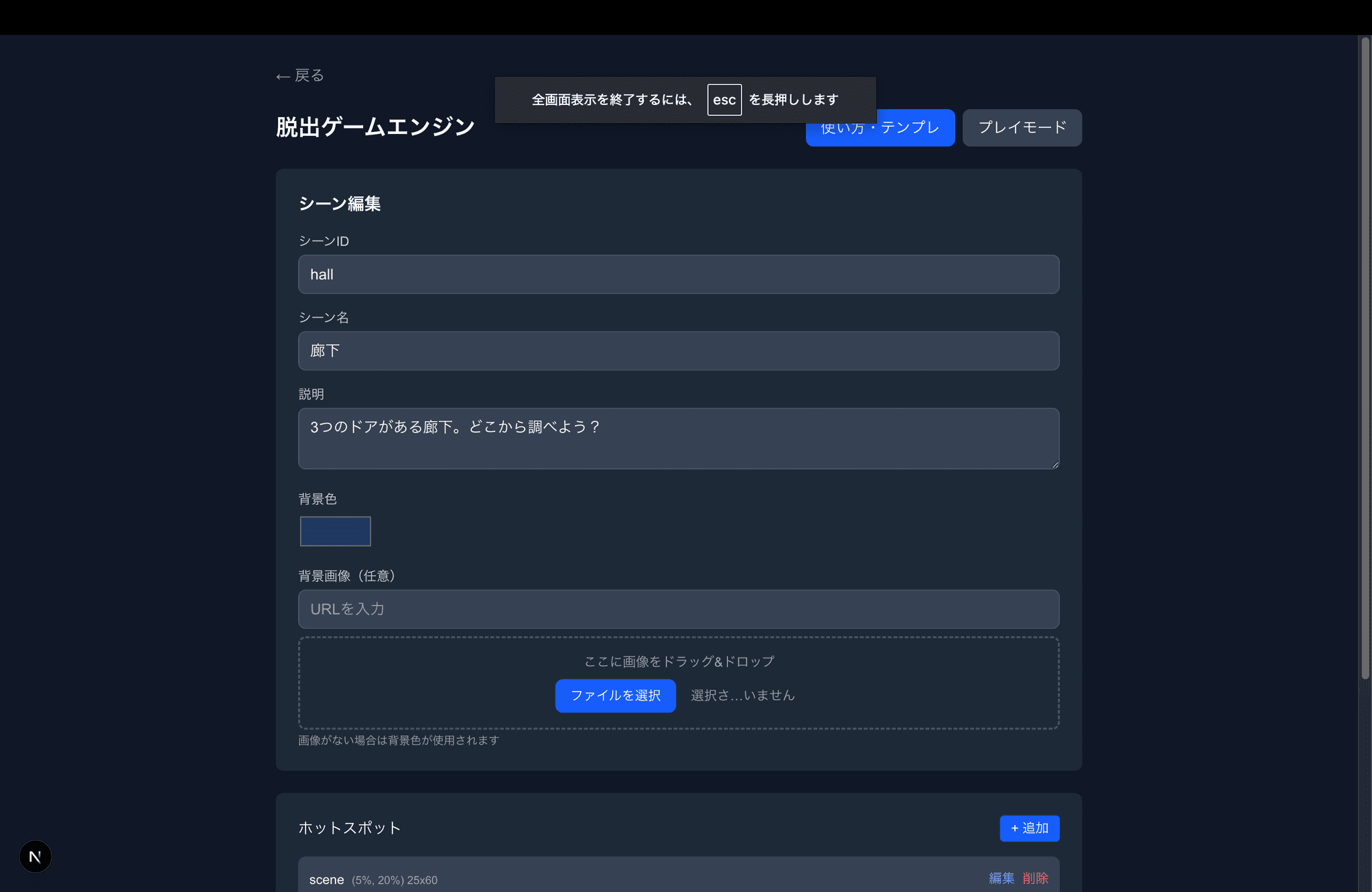Click the 追加 hotspot button

1029,828
